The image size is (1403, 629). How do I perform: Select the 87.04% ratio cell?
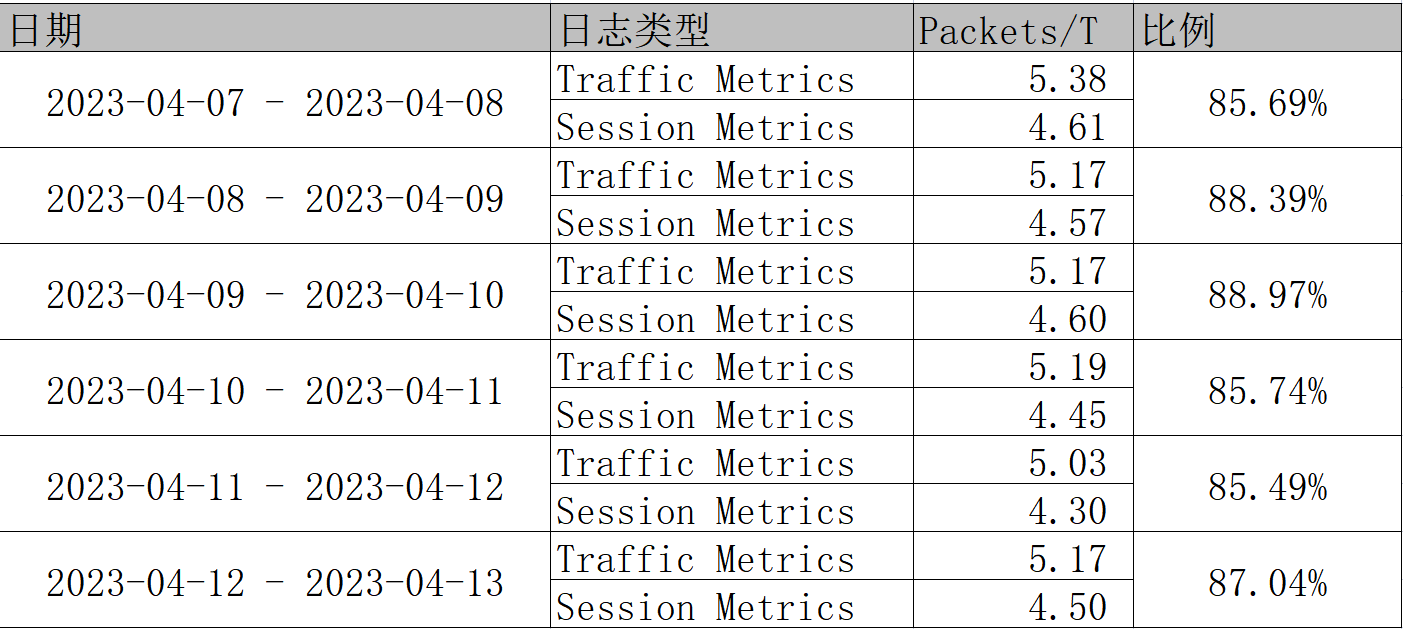[x=1267, y=582]
